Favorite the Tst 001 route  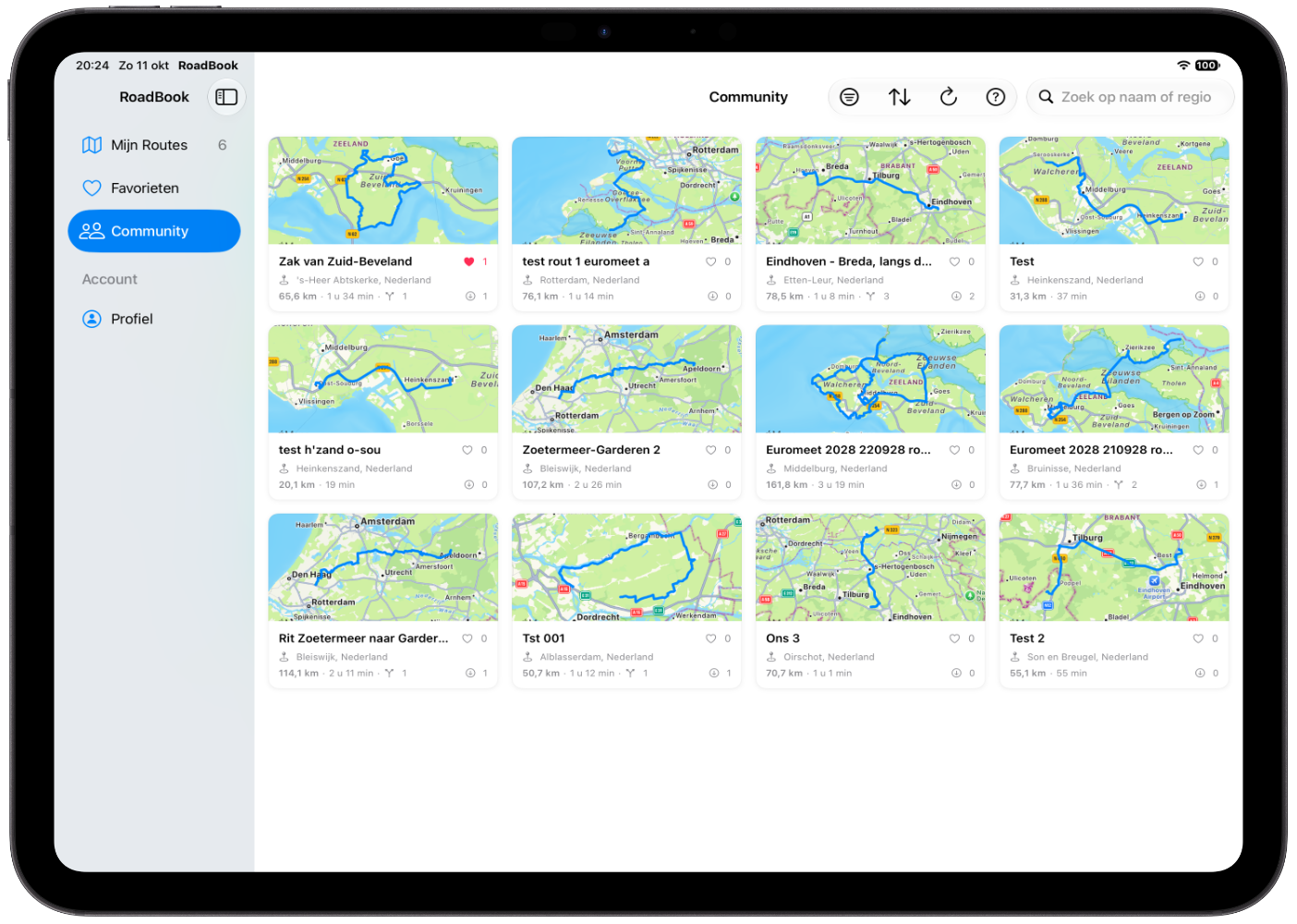tap(711, 639)
